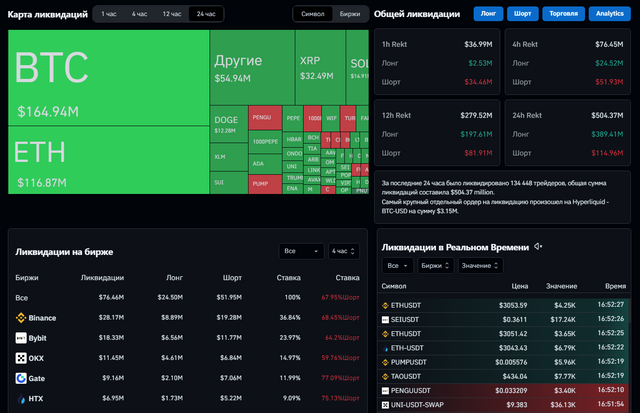This screenshot has height=413, width=640.
Task: Click the 1h Rekt $36.99M card
Action: coord(437,62)
